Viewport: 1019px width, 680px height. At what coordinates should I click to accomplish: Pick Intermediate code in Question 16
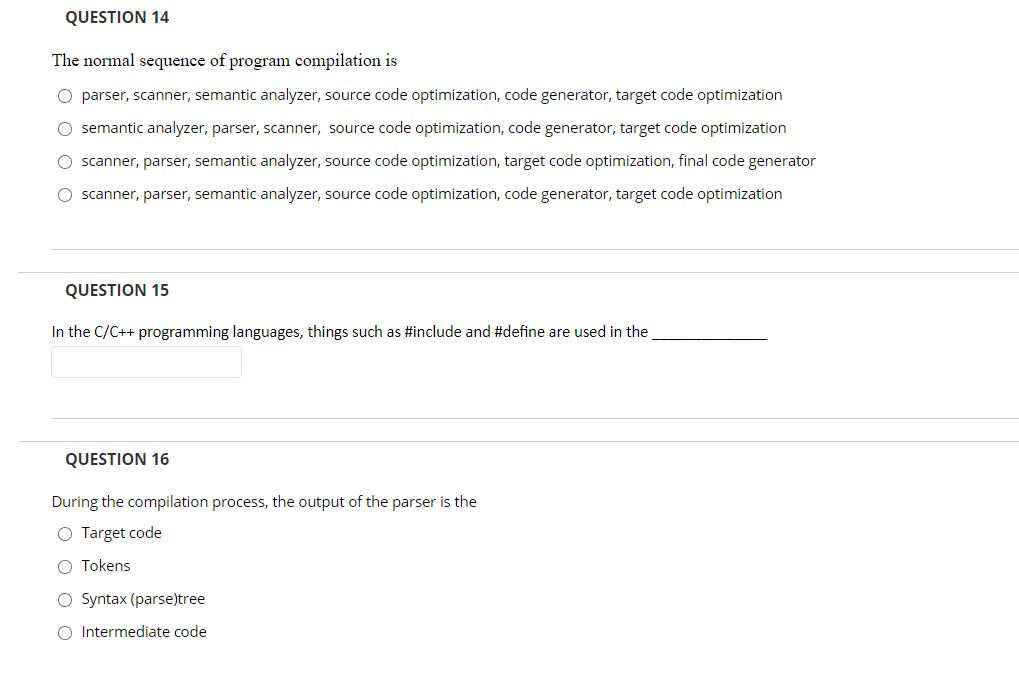tap(65, 632)
